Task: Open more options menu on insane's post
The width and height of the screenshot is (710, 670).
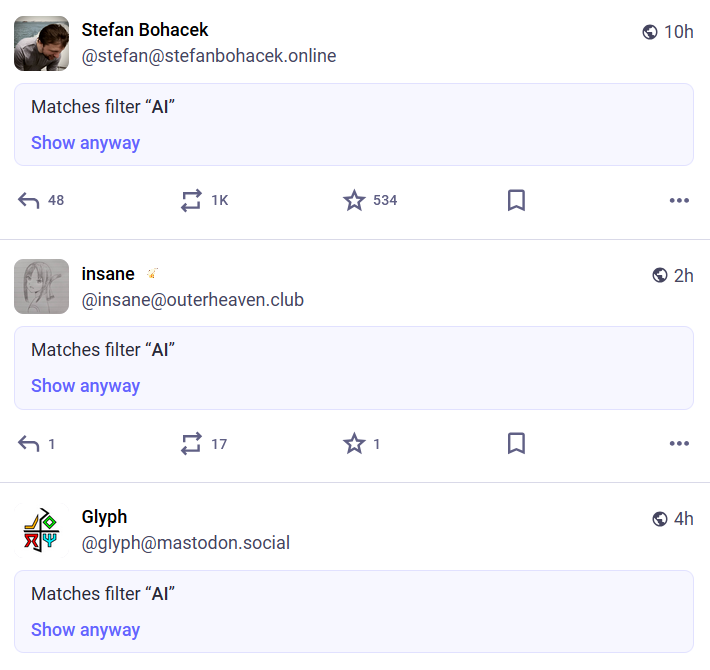Action: 679,443
